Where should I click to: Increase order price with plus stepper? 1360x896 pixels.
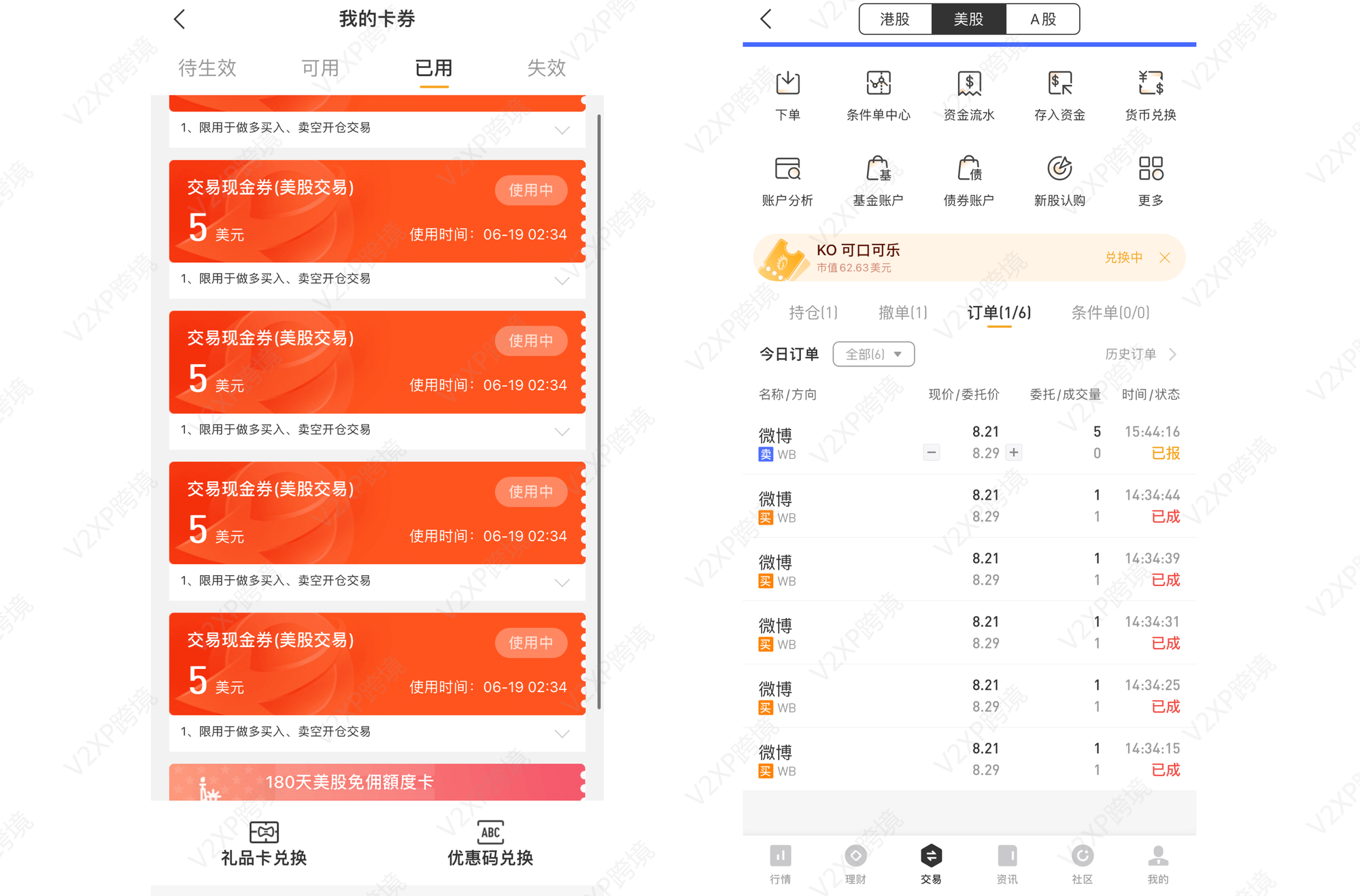[1014, 453]
